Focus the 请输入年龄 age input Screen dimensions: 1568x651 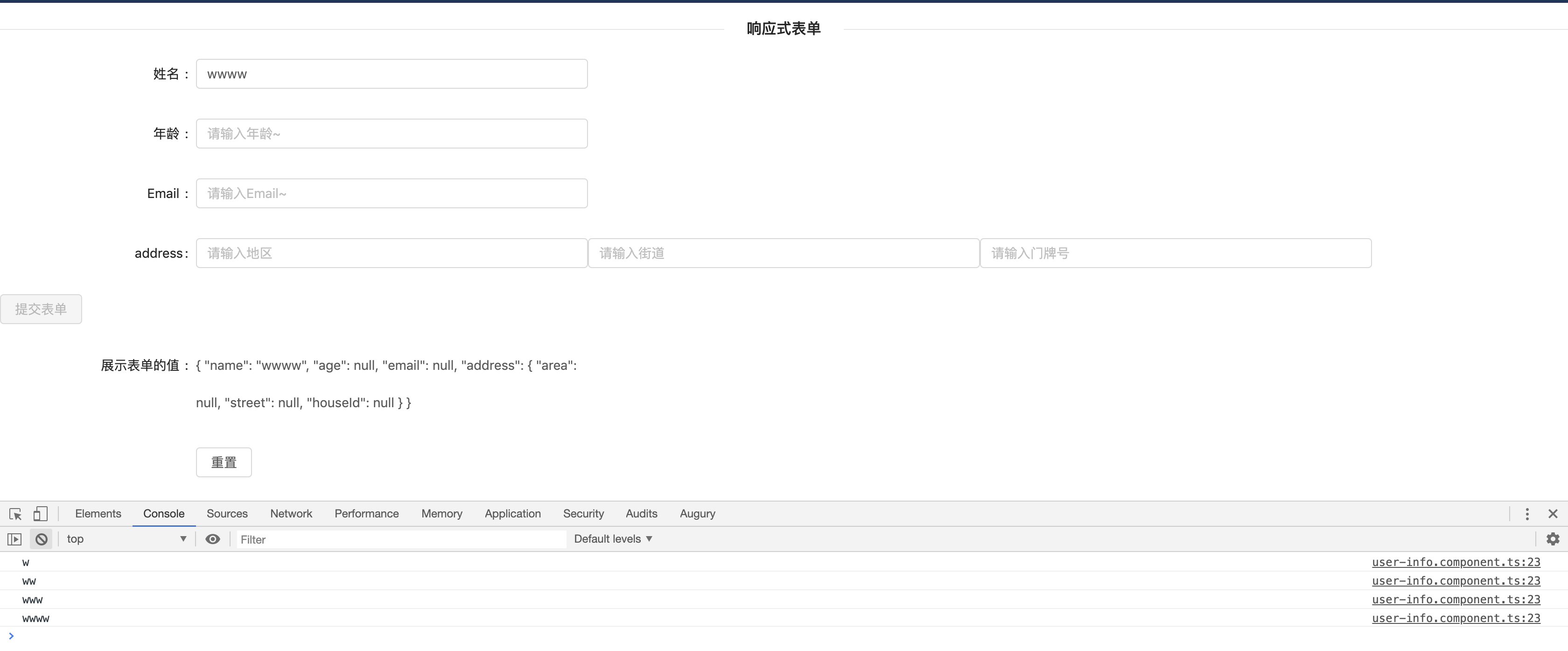click(x=392, y=134)
